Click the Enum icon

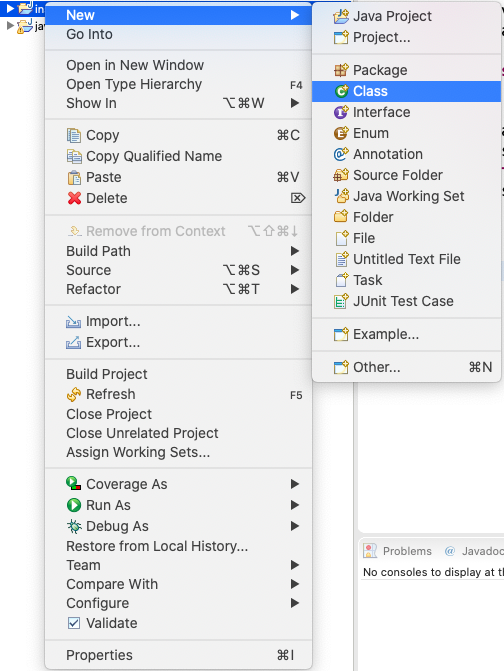(x=341, y=133)
